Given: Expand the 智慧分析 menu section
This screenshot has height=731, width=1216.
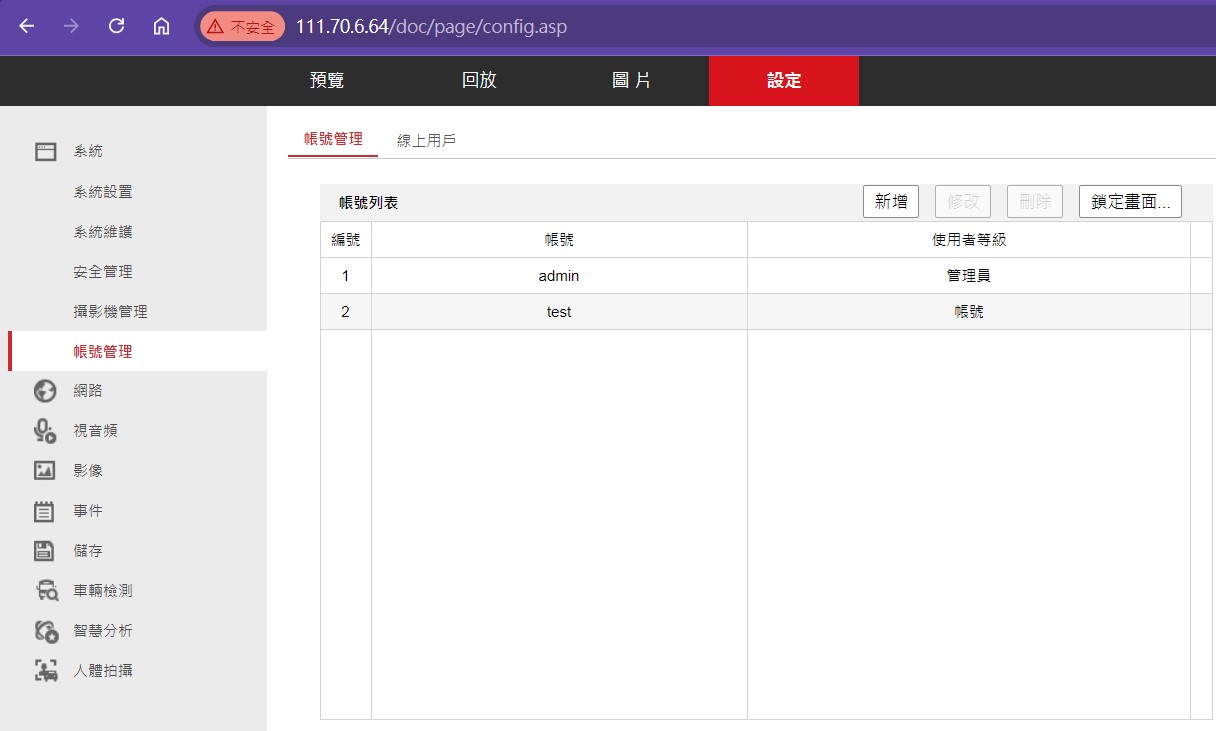Looking at the screenshot, I should pos(103,631).
